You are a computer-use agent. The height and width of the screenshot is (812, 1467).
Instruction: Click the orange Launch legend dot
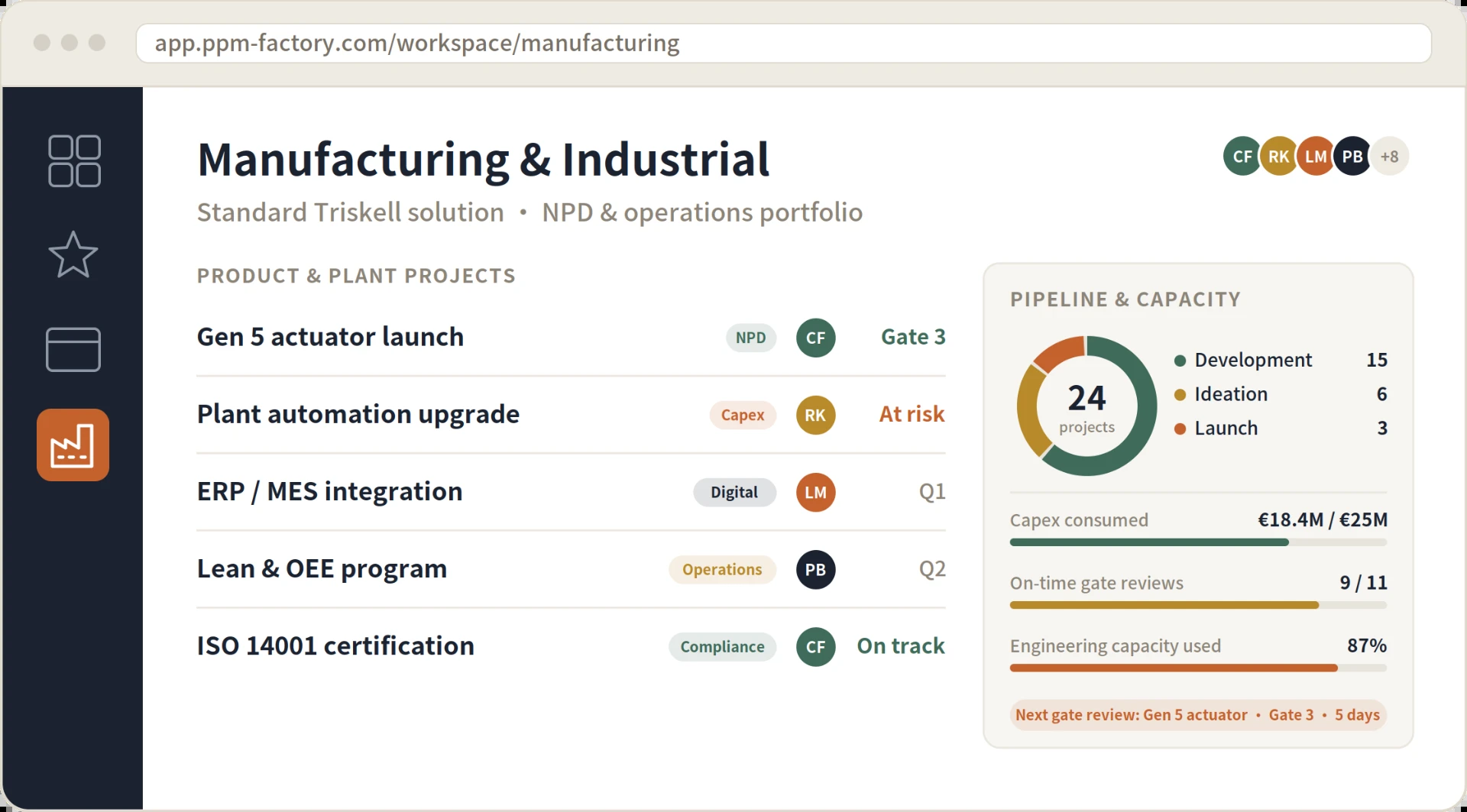tap(1180, 429)
